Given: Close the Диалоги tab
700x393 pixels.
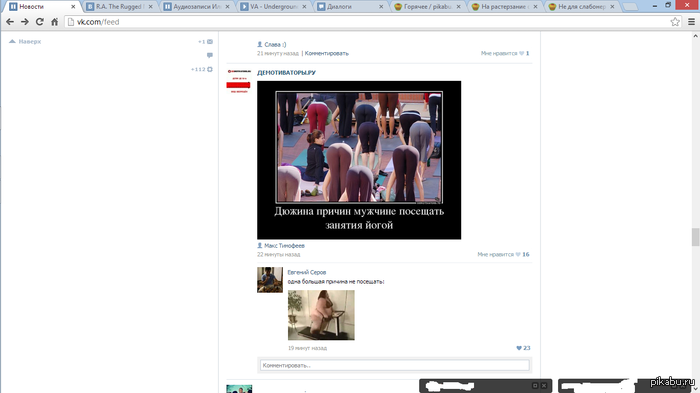Looking at the screenshot, I should [381, 7].
